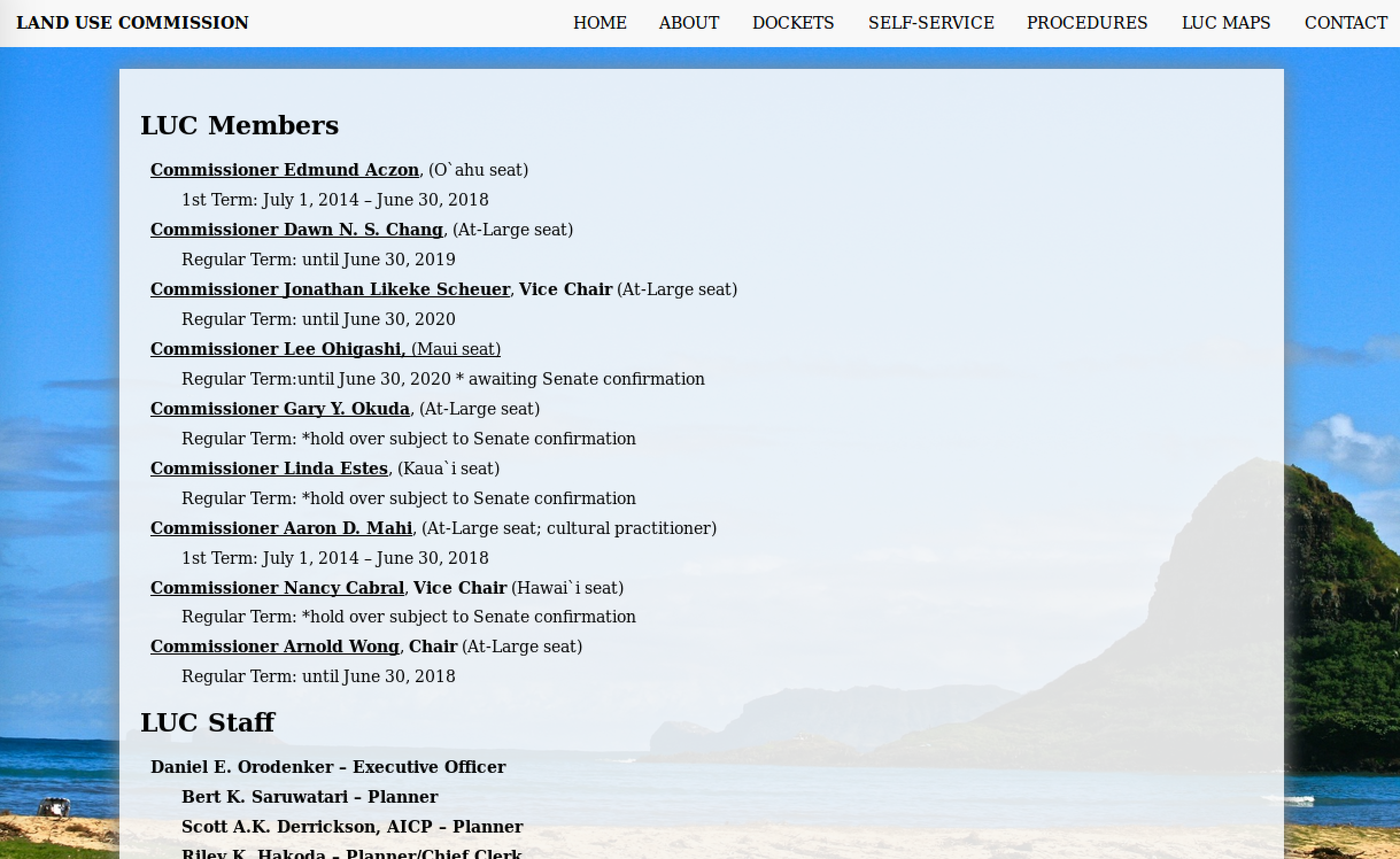This screenshot has width=1400, height=859.
Task: View Commissioner Nancy Cabral's profile
Action: tap(277, 588)
